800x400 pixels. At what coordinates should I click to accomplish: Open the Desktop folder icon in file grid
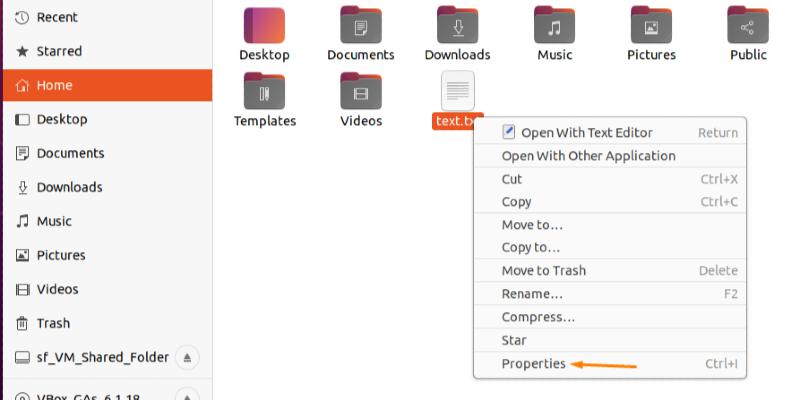click(264, 26)
